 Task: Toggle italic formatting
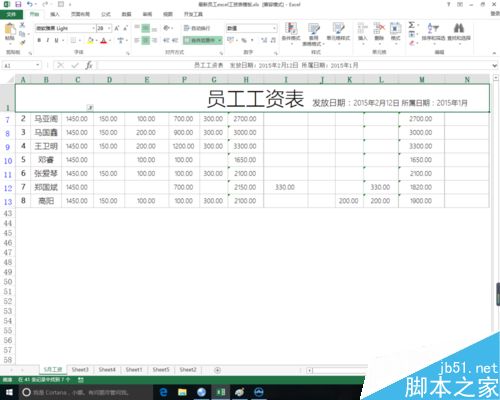point(48,40)
